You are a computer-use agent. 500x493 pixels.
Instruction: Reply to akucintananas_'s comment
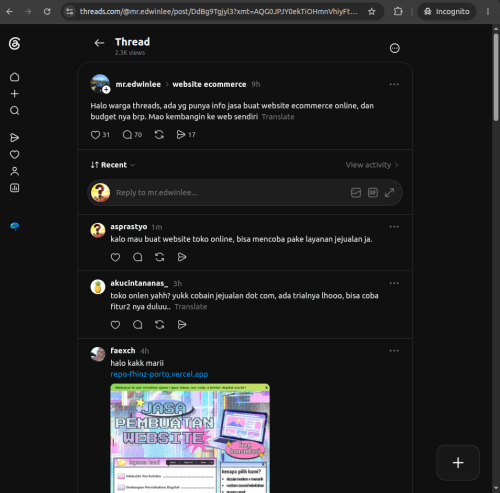[137, 325]
